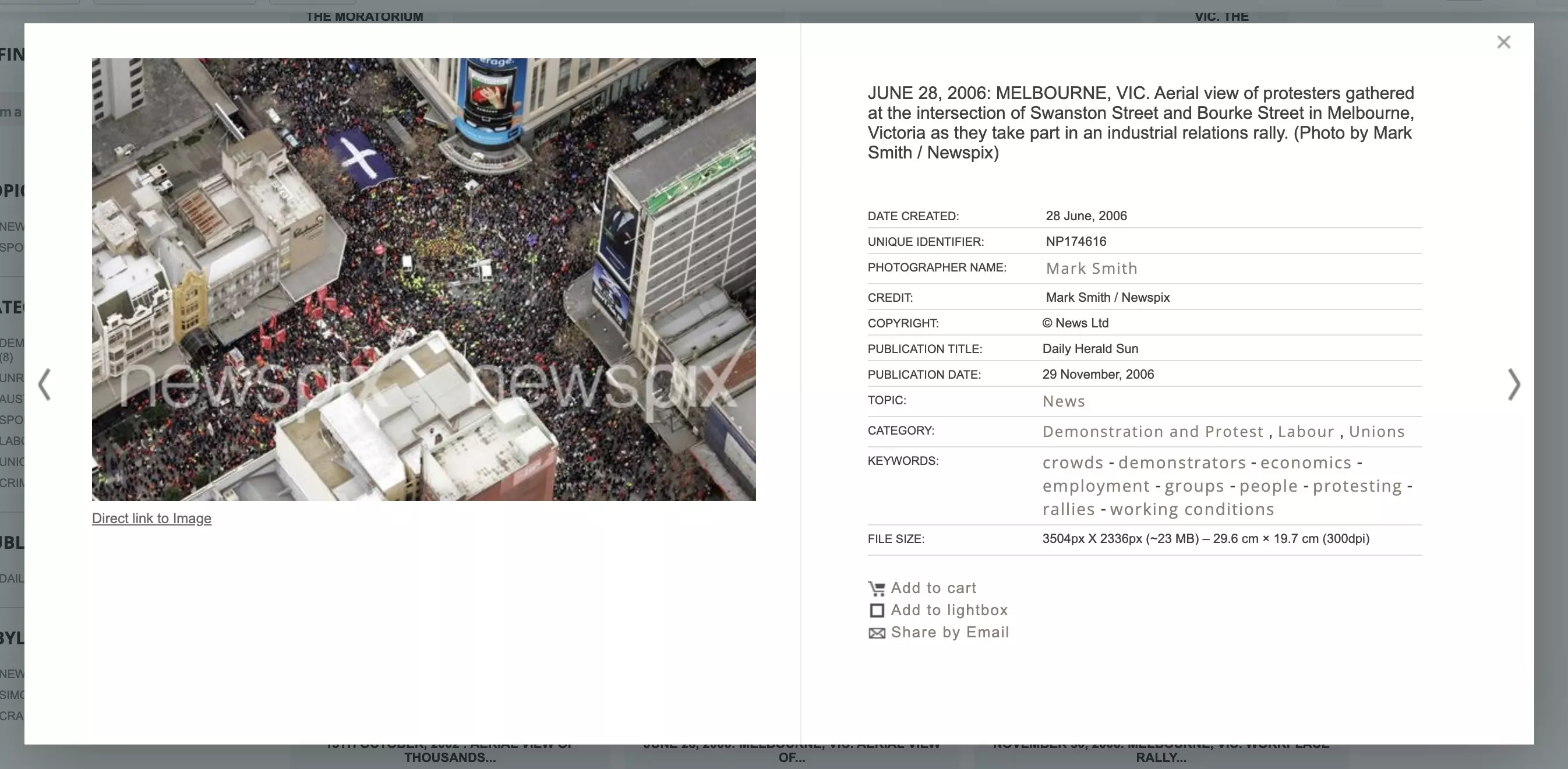Image resolution: width=1568 pixels, height=769 pixels.
Task: Go to the previous image arrow
Action: 44,384
